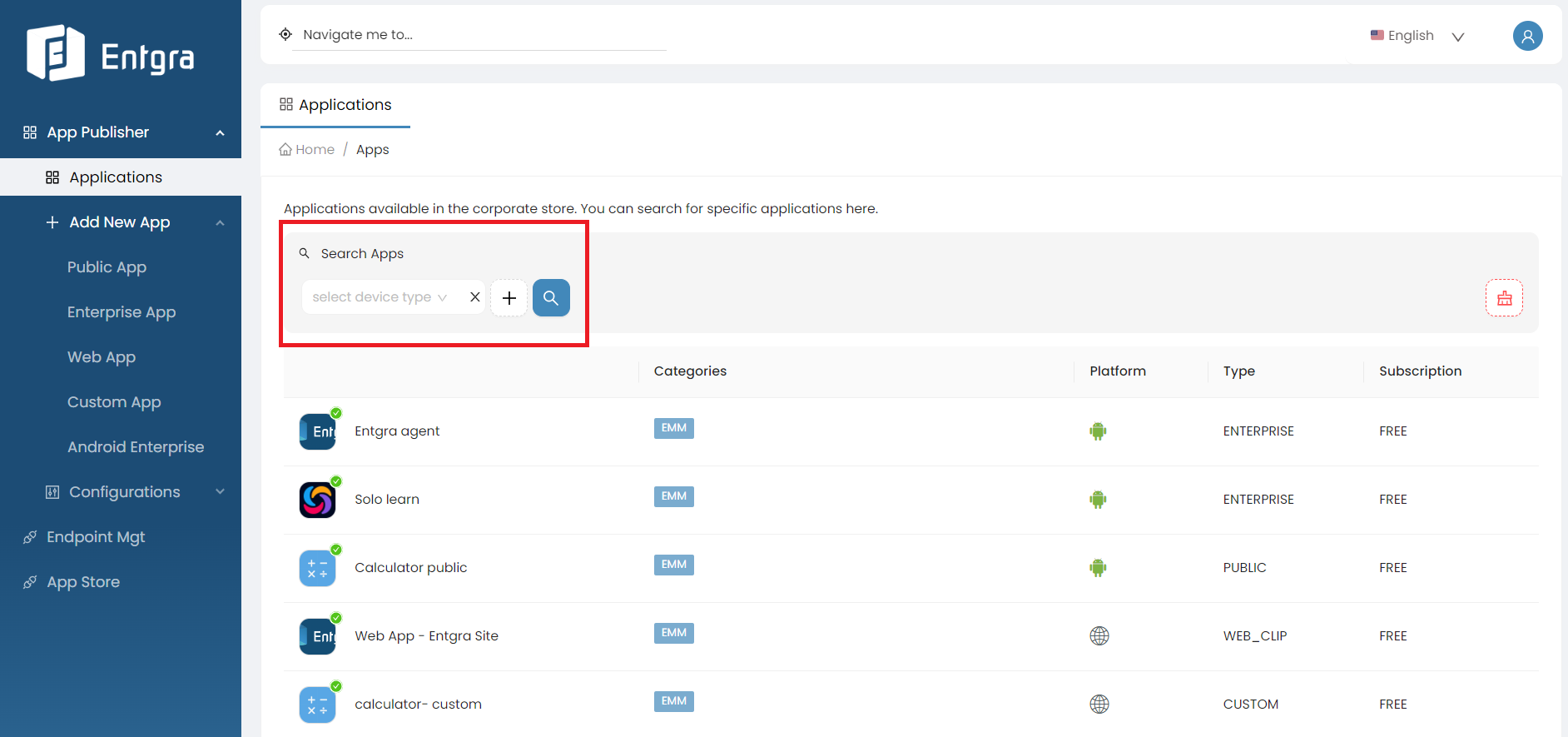This screenshot has height=737, width=1568.
Task: Click EMM category tag for Entgra agent
Action: (x=674, y=428)
